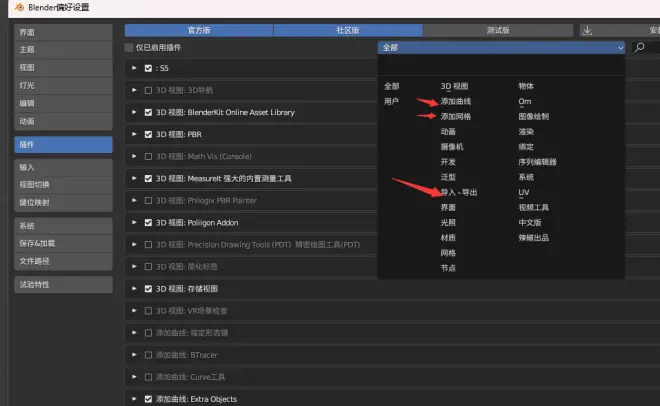Screen dimensions: 660x406
Task: Open the 试验特性 preferences section
Action: coord(64,285)
